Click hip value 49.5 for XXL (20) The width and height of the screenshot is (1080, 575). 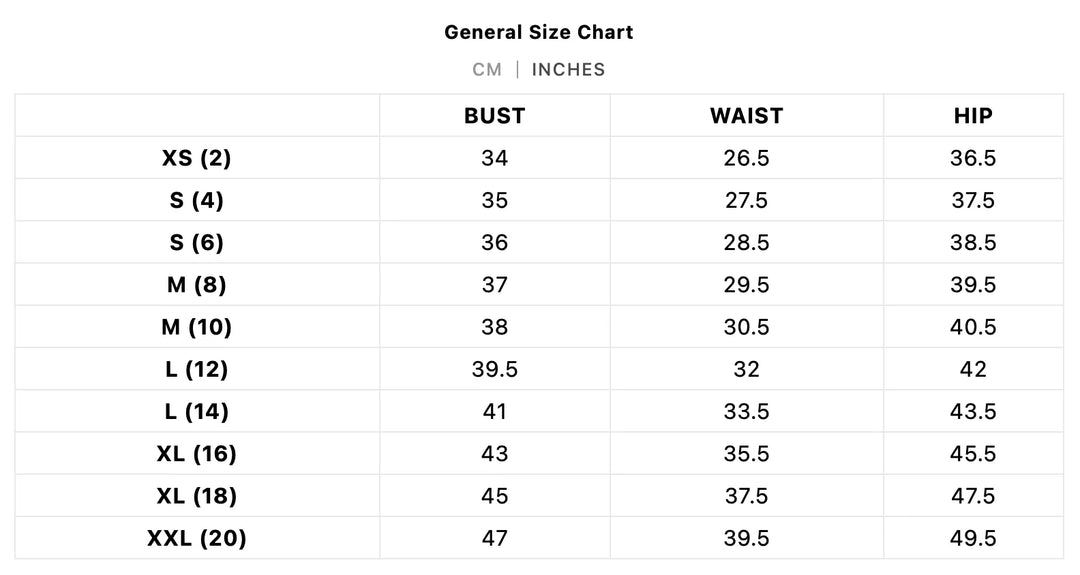(x=973, y=538)
